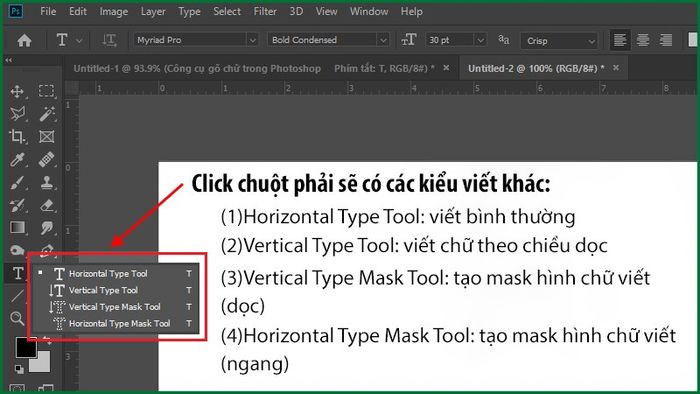Select the Zoom tool
This screenshot has width=700, height=394.
tap(17, 319)
